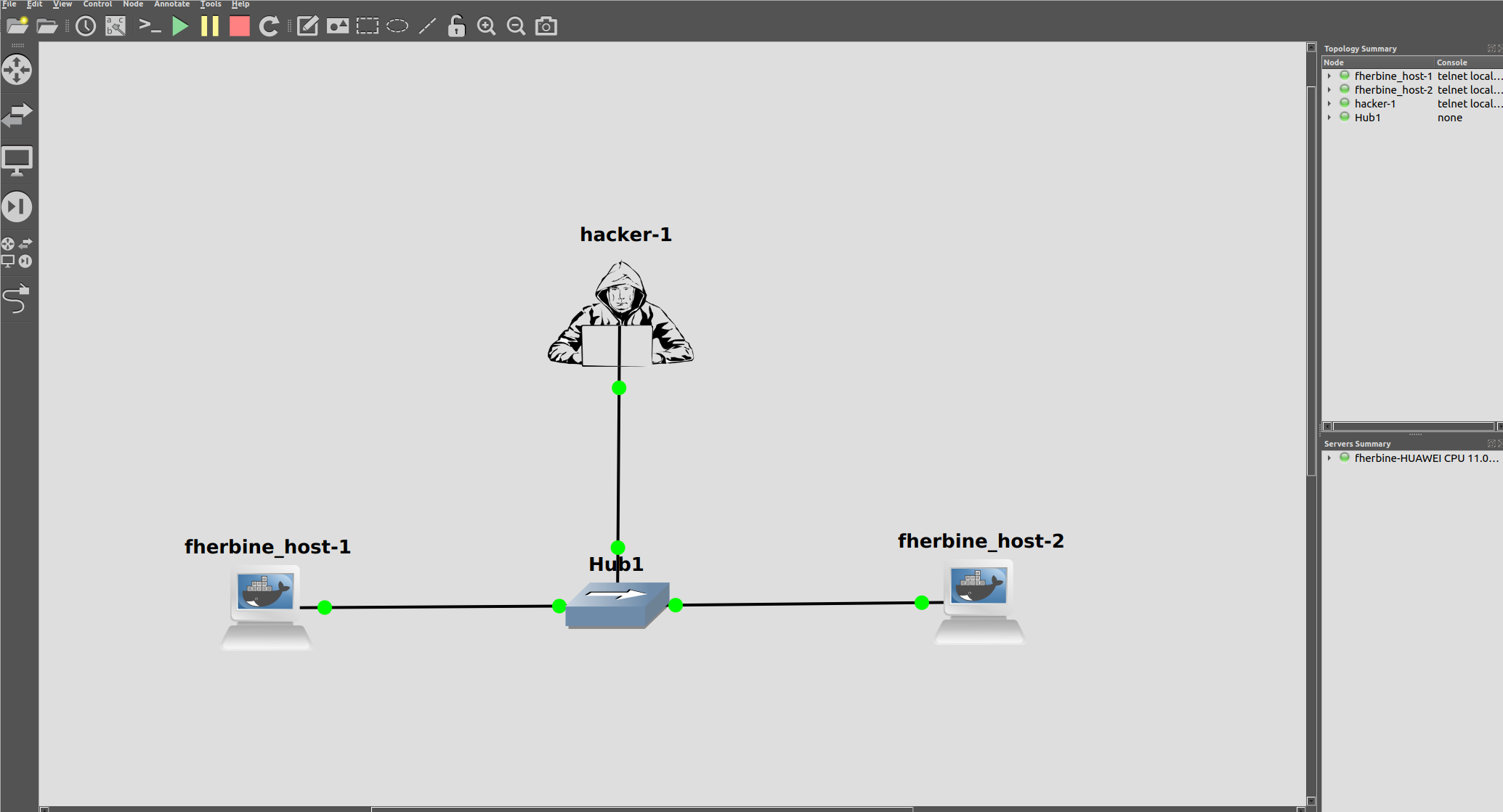Stop all nodes with the red square icon
Image resolution: width=1503 pixels, height=812 pixels.
(239, 27)
